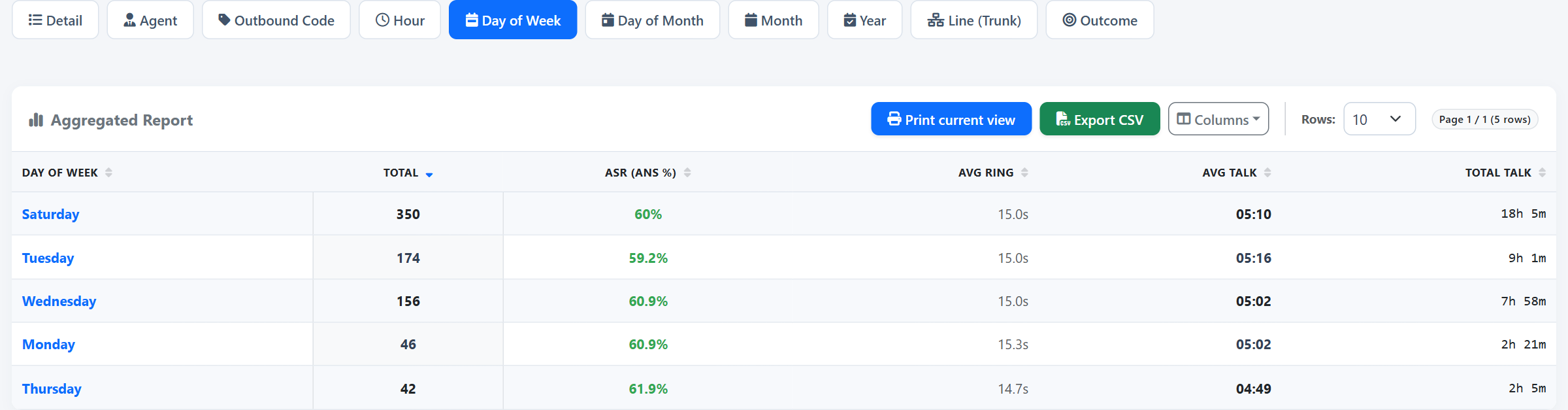This screenshot has height=410, width=1568.
Task: Export the report as CSV
Action: pyautogui.click(x=1100, y=119)
